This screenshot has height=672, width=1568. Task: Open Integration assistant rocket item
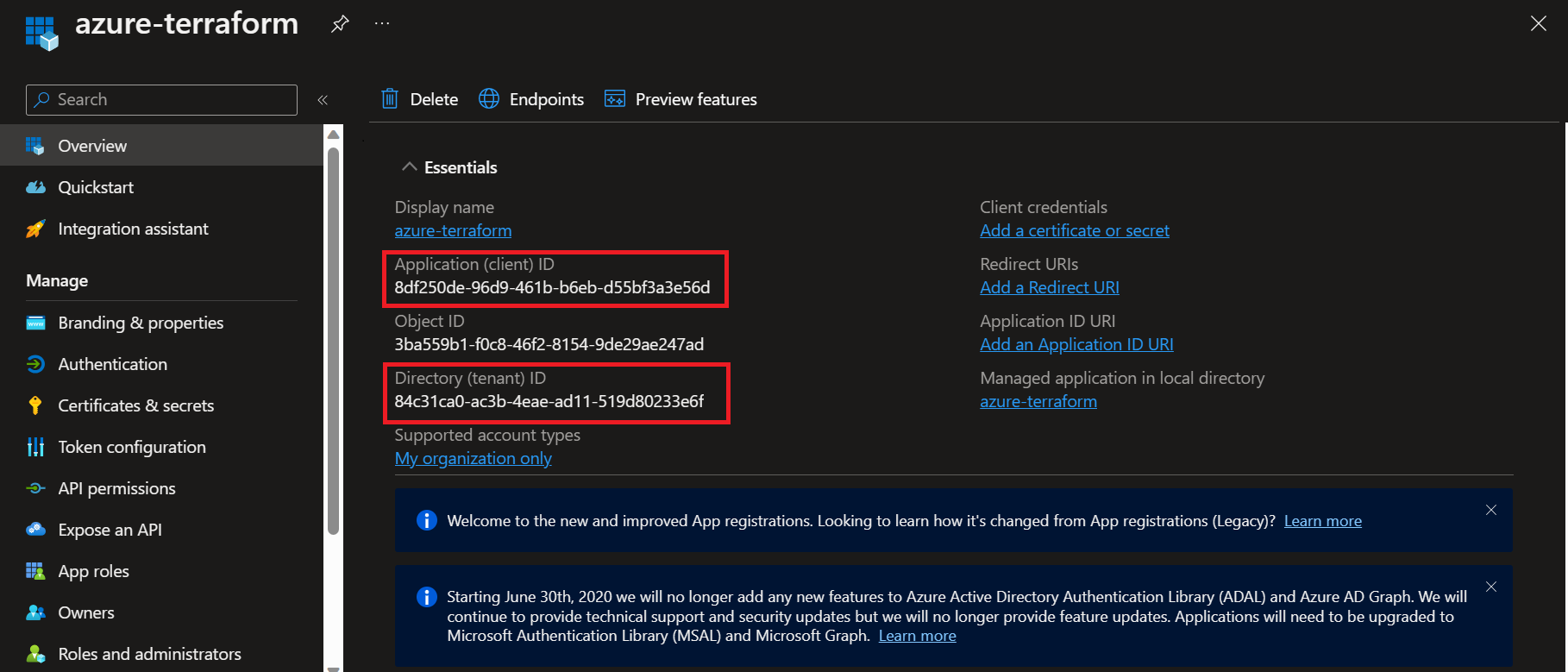click(133, 229)
